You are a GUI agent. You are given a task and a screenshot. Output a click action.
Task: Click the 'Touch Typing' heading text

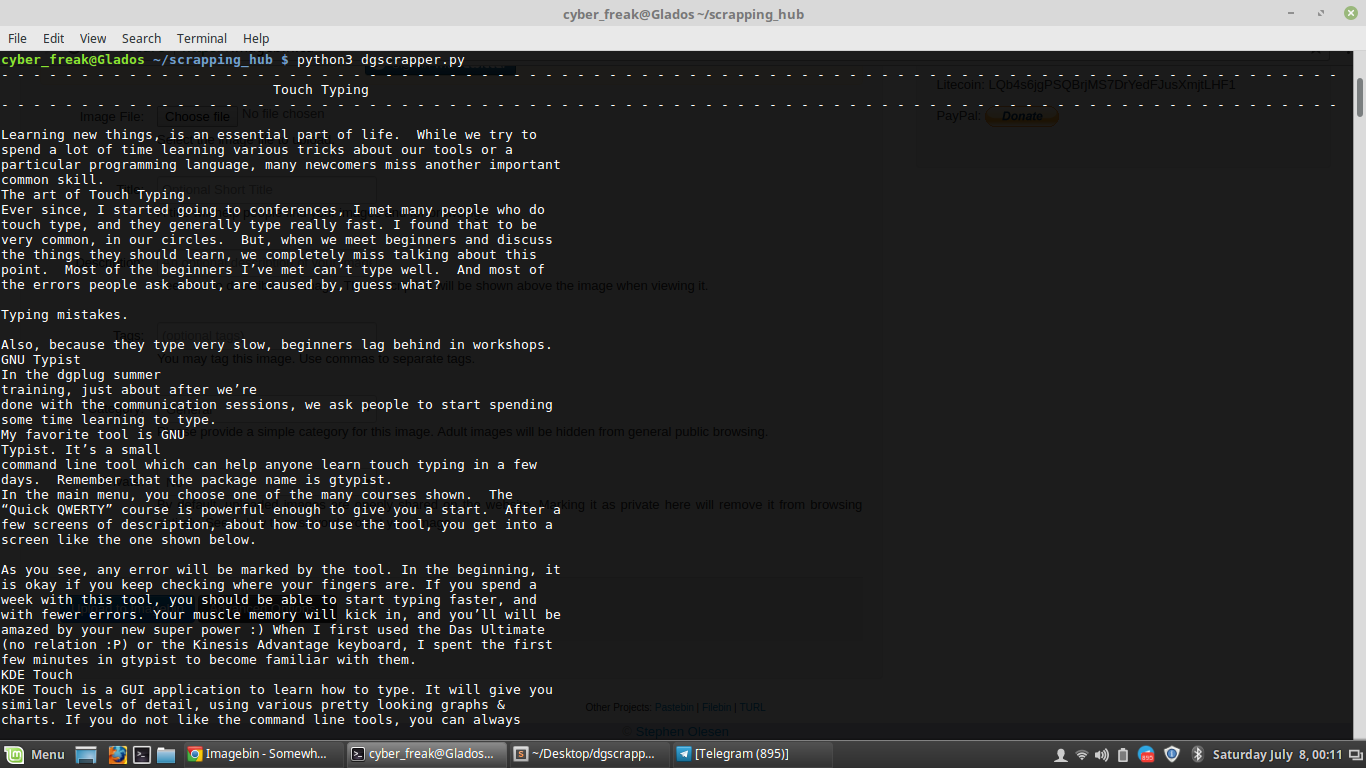point(321,90)
